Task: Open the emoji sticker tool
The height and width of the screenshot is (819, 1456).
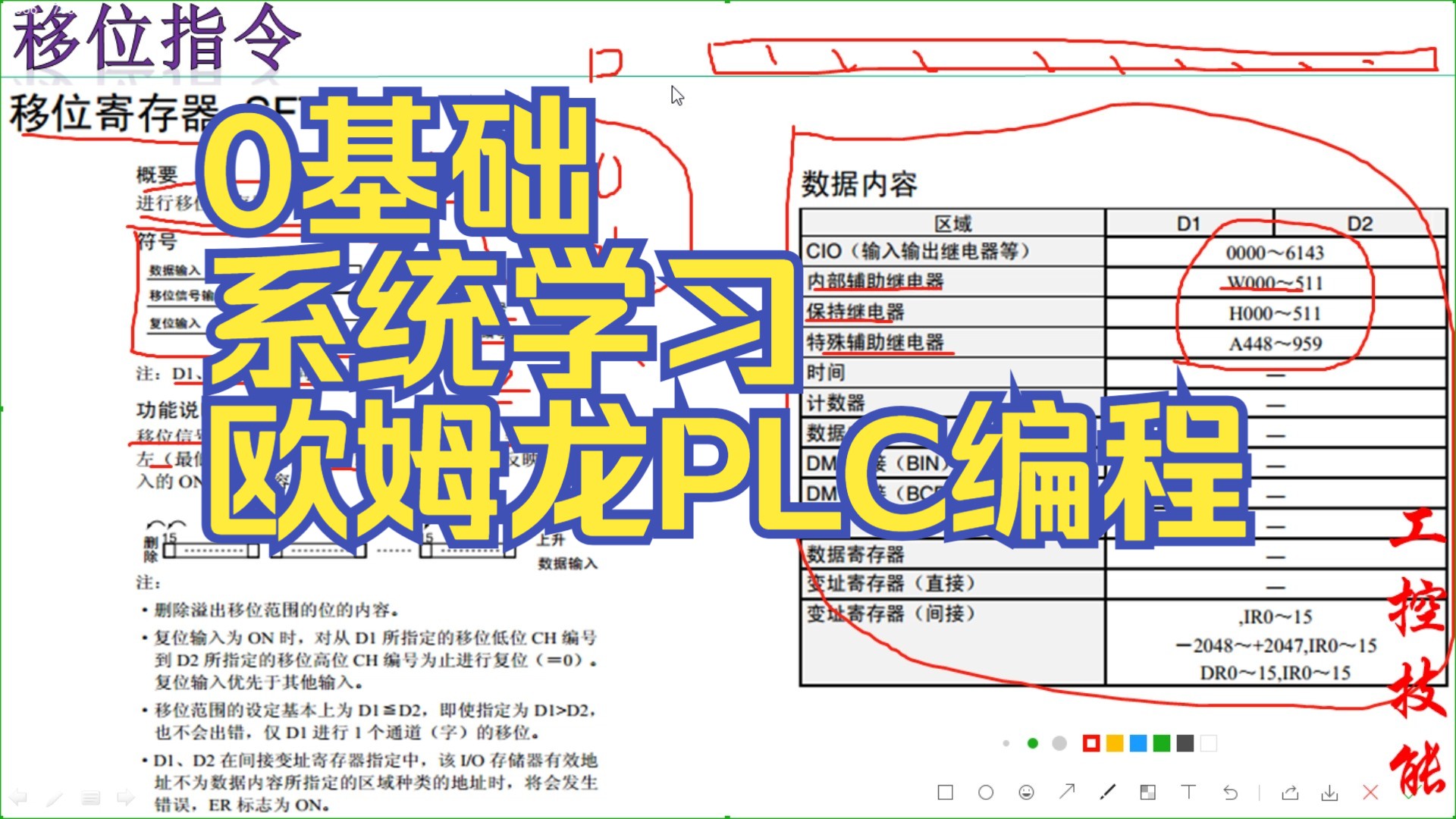Action: 1026,792
